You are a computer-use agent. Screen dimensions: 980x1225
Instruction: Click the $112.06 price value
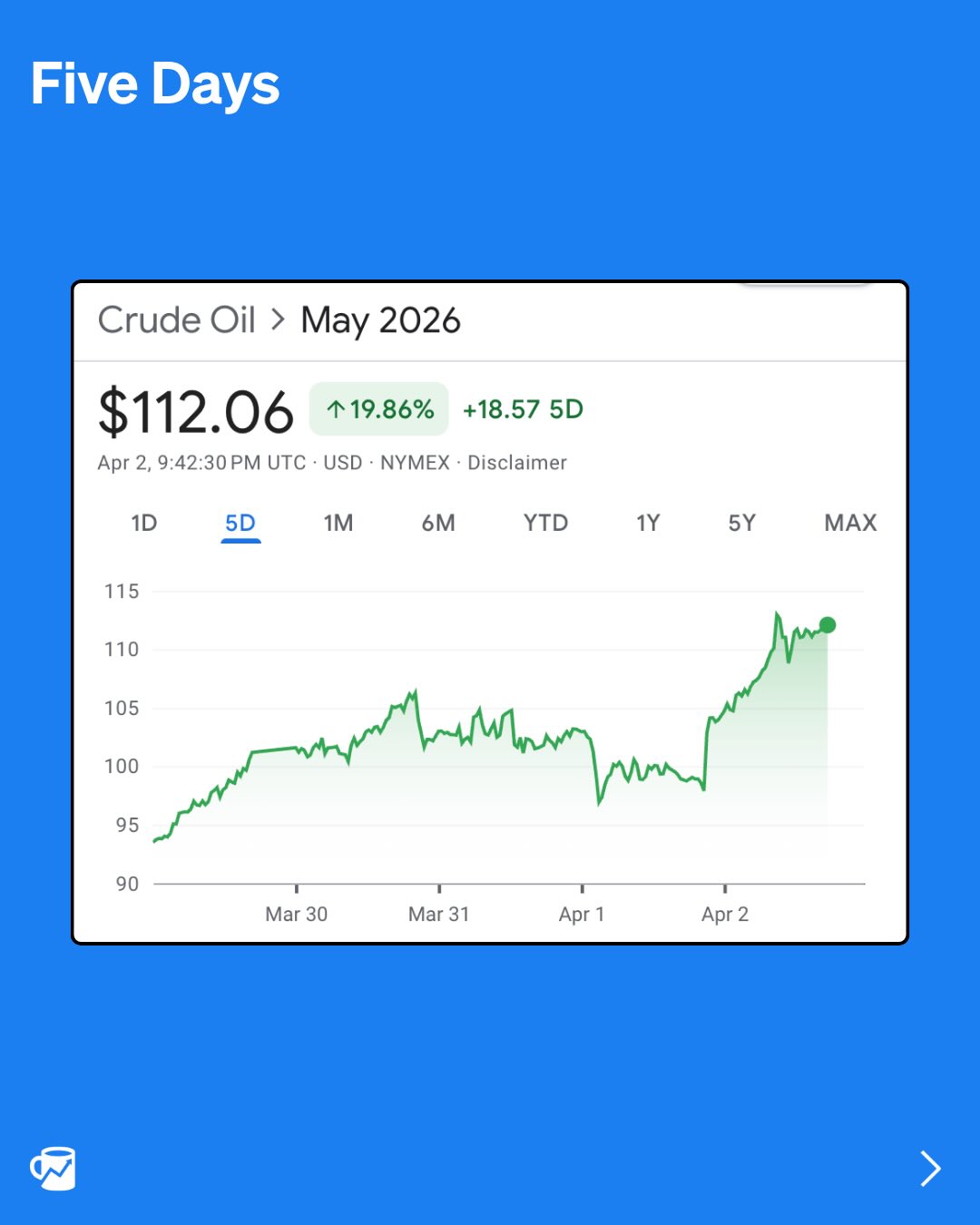tap(196, 413)
